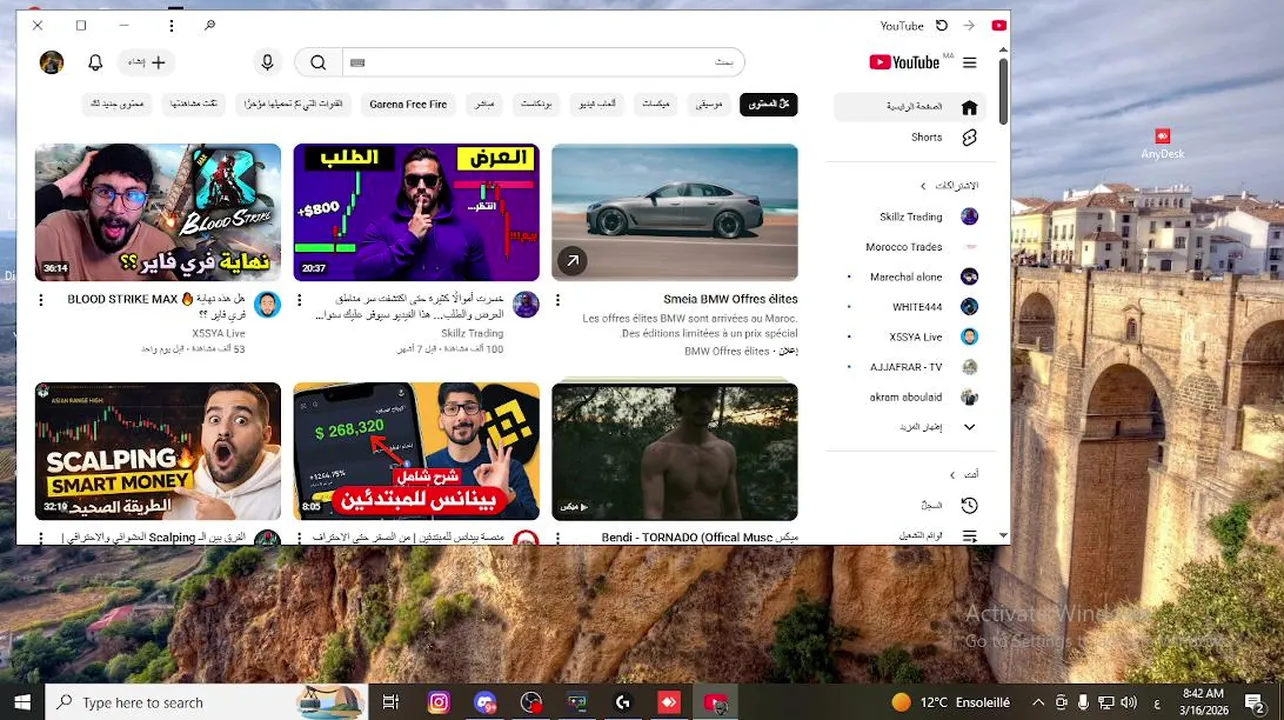
Task: Open AJJAFRAR - TV channel in sidebar
Action: click(x=910, y=367)
